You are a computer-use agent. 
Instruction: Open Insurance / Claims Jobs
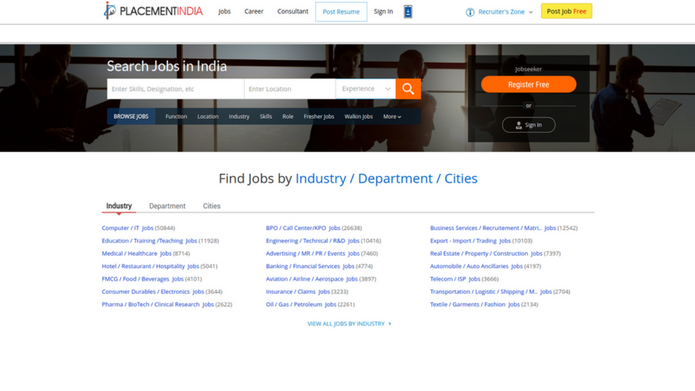pos(298,292)
